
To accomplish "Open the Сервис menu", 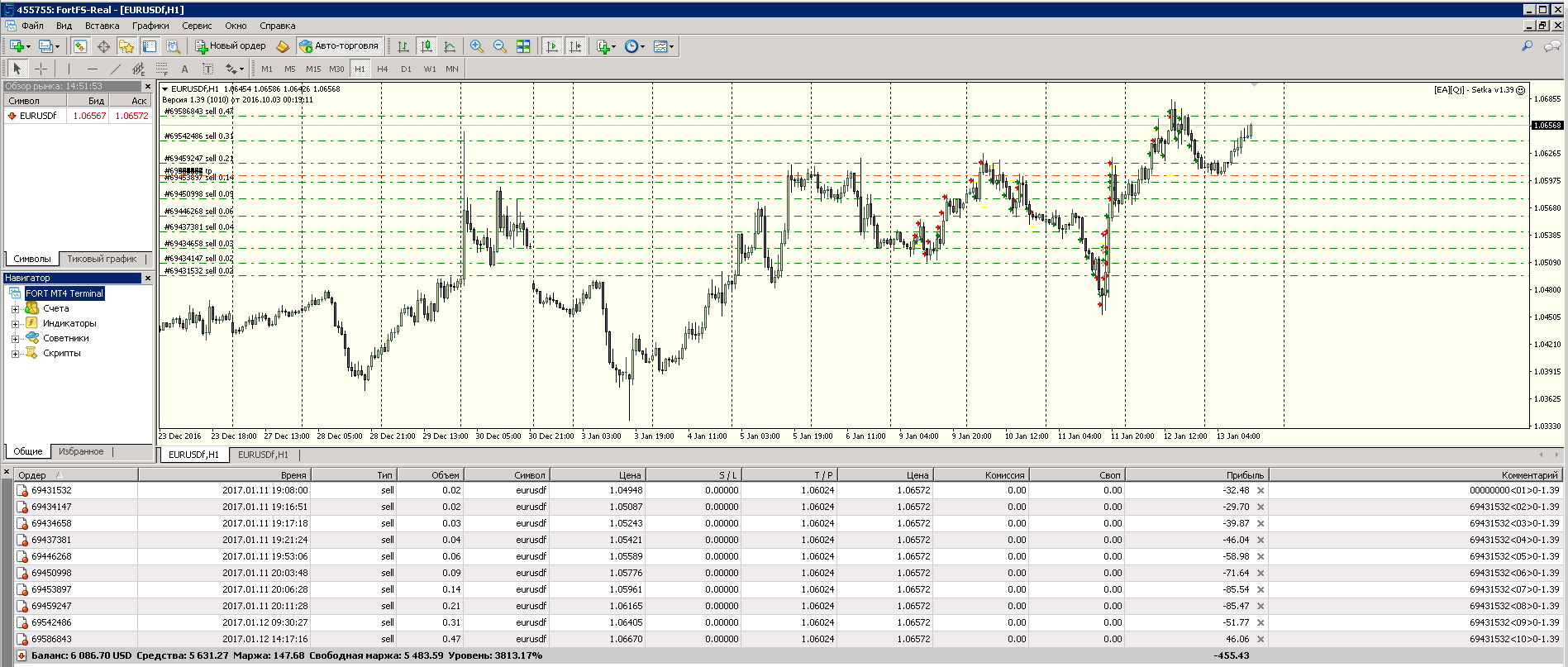I will pyautogui.click(x=197, y=26).
